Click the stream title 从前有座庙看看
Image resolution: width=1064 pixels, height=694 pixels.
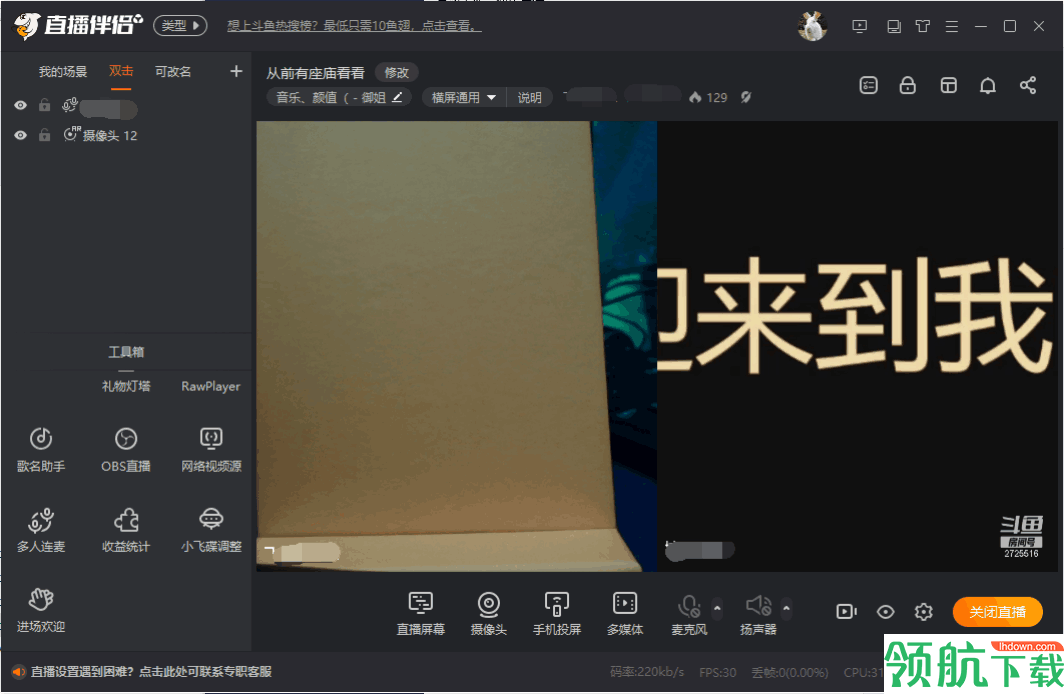coord(316,73)
